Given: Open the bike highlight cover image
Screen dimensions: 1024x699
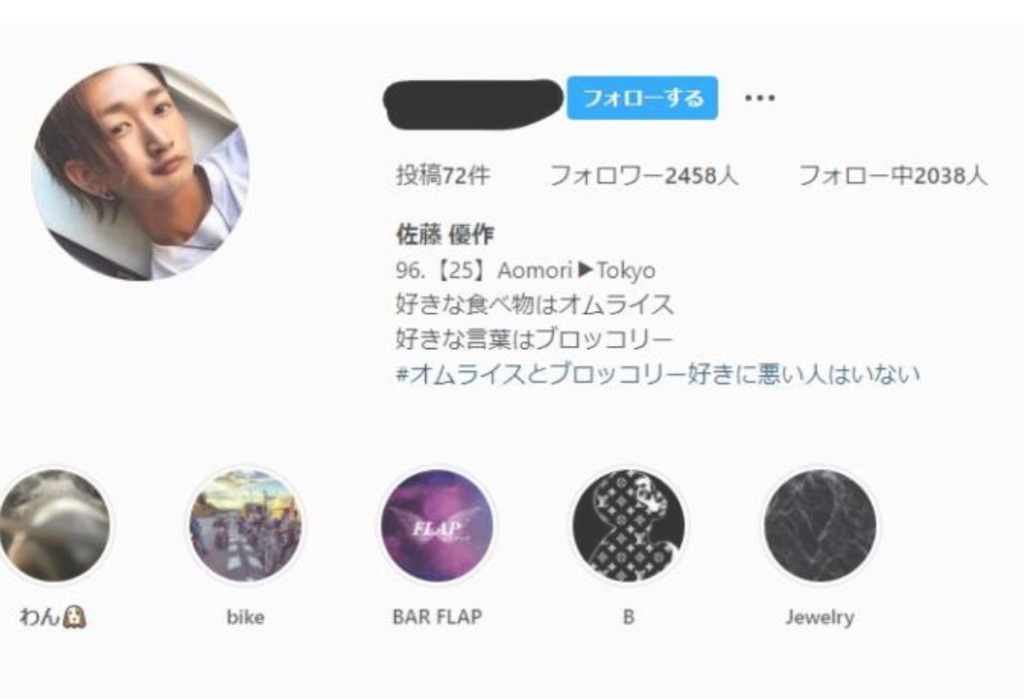Looking at the screenshot, I should pyautogui.click(x=246, y=525).
